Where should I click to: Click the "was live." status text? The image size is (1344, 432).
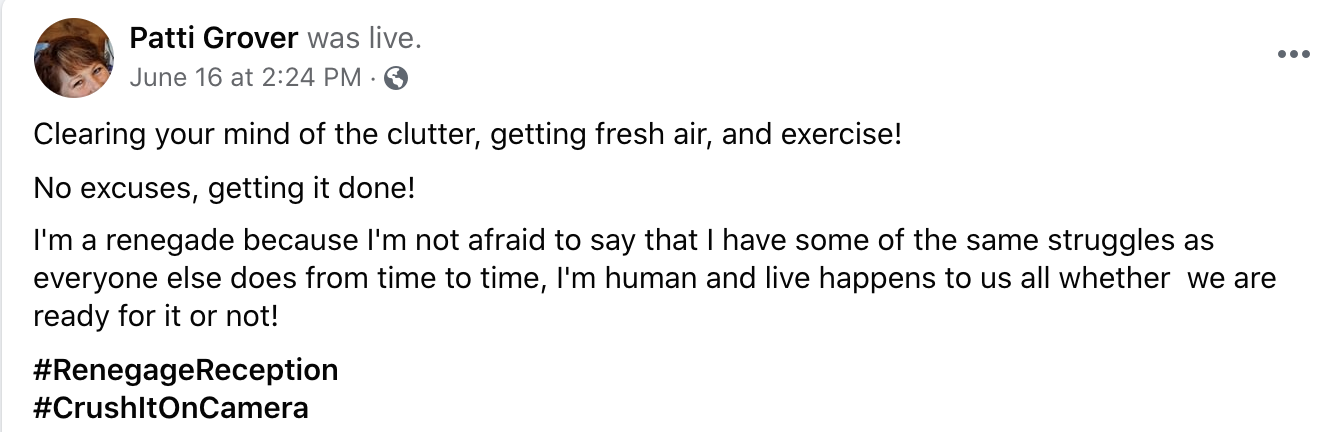pos(364,39)
